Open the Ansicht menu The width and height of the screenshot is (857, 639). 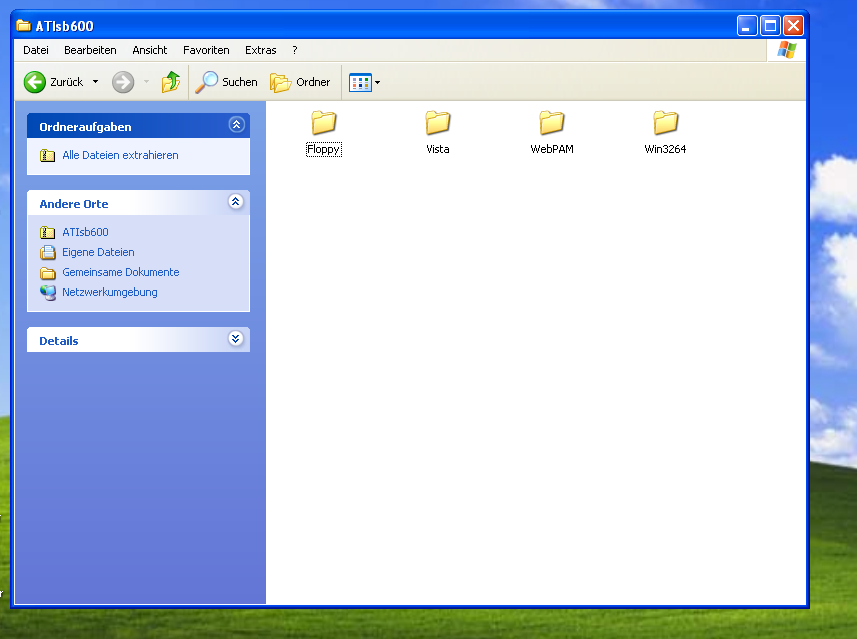point(150,50)
